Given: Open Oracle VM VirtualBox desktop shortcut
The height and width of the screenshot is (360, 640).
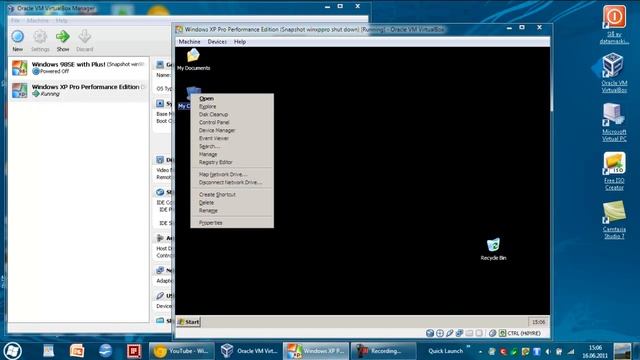Looking at the screenshot, I should point(614,73).
